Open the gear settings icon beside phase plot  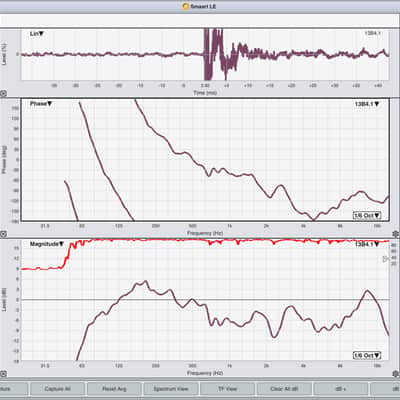coord(396,233)
